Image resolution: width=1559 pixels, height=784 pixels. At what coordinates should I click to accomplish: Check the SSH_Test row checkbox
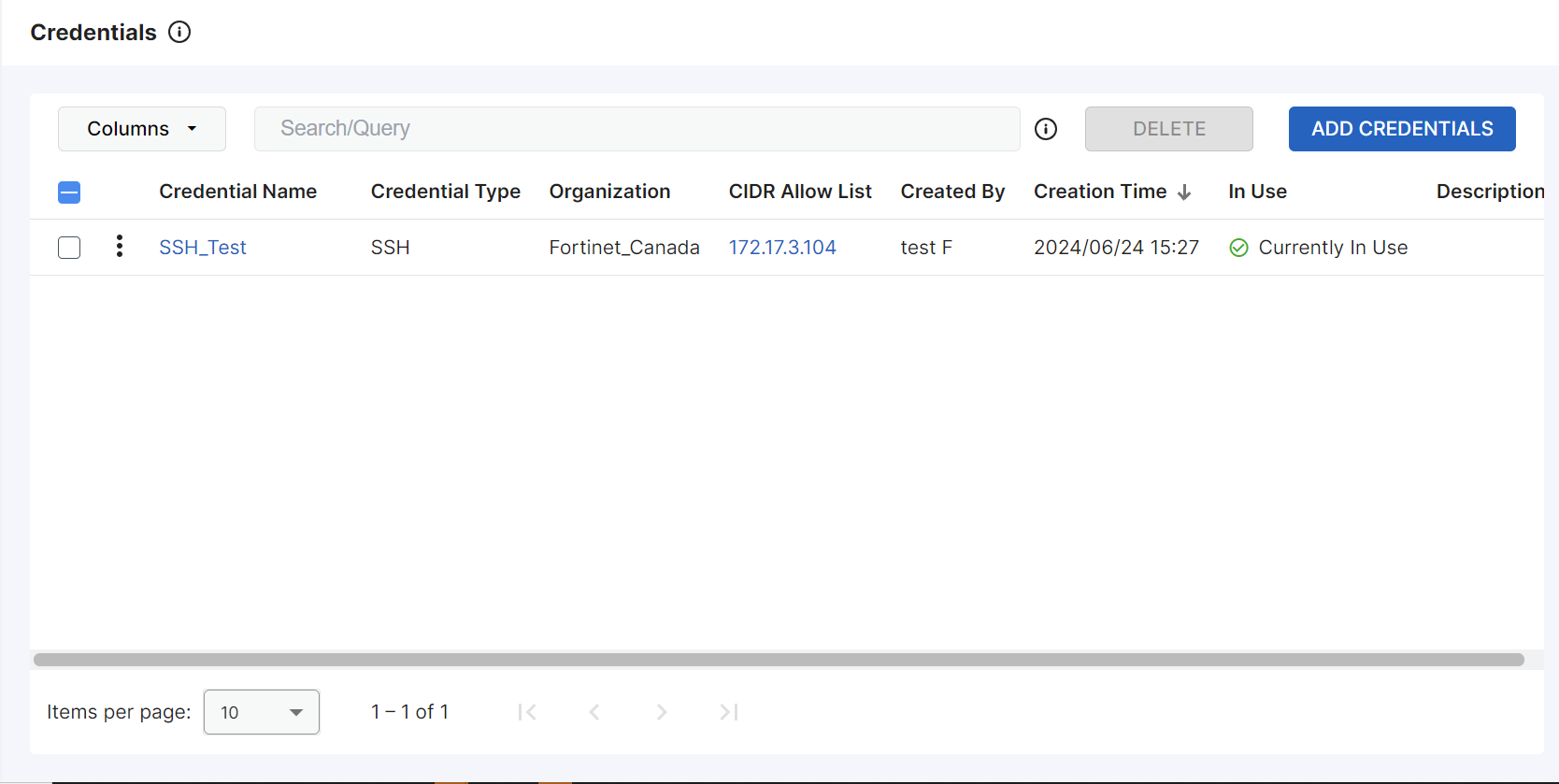(69, 248)
